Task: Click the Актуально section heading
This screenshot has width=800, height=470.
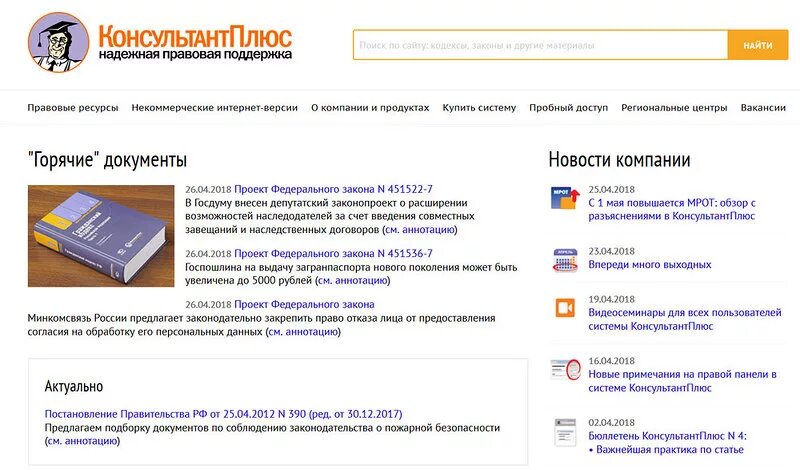Action: (74, 386)
